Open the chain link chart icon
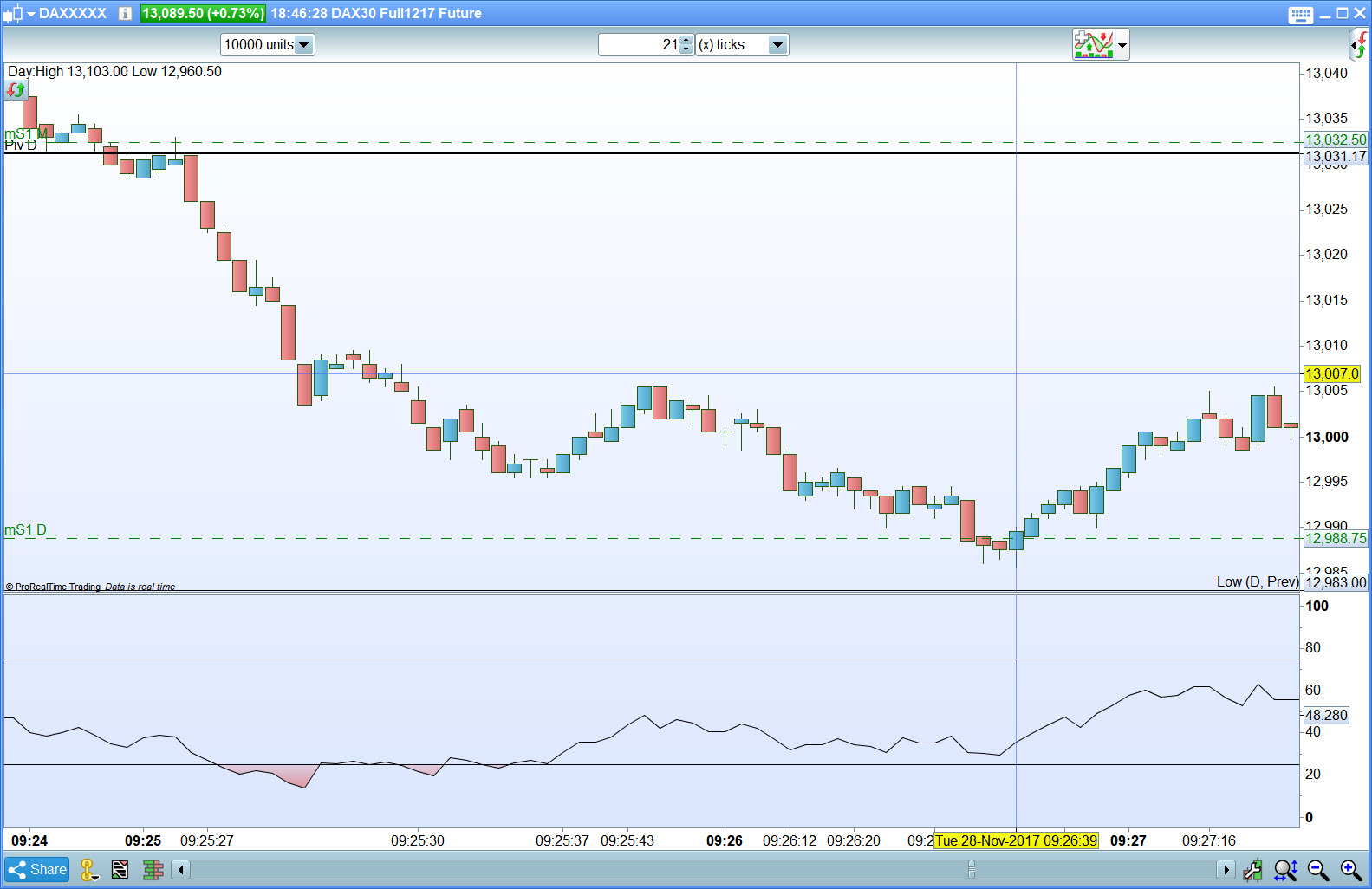 (x=88, y=870)
